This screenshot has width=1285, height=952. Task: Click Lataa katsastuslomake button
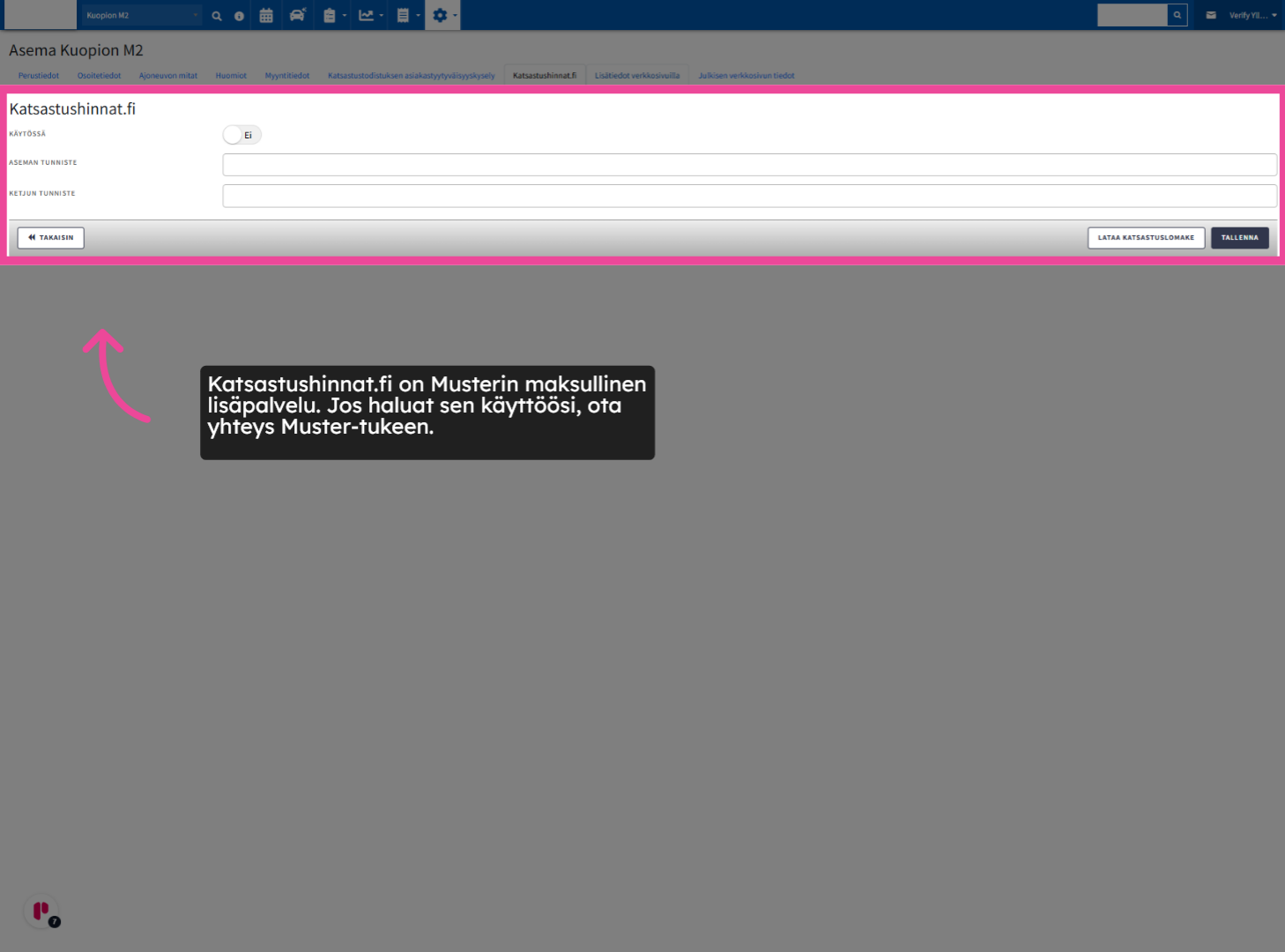[1146, 238]
